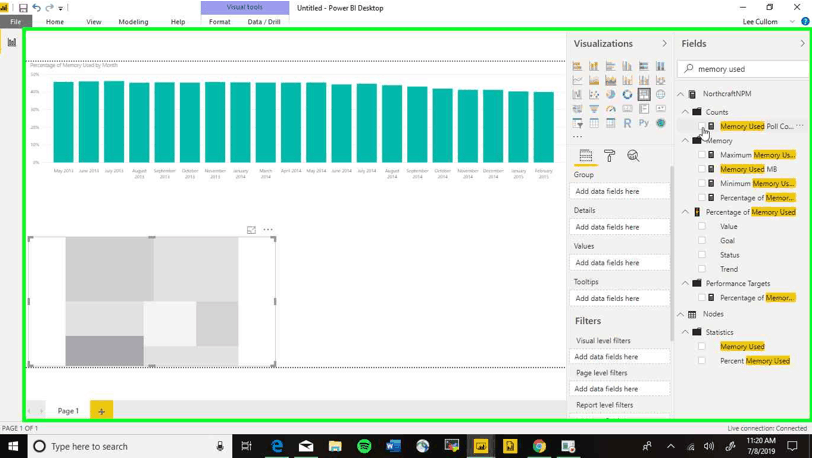Collapse the NorthcraftNPM table
Screen dimensions: 814x459
point(681,94)
